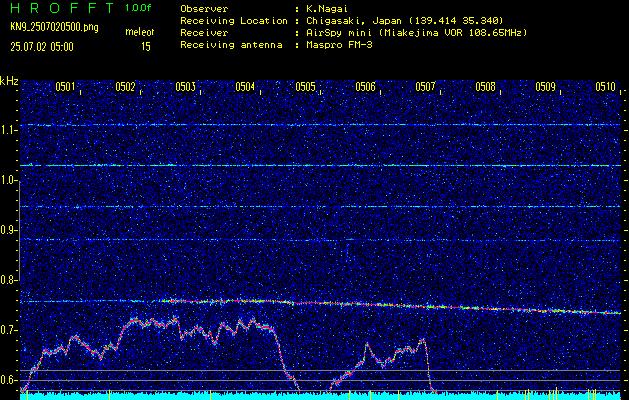
Task: Click the 0509 time label
Action: coord(546,87)
